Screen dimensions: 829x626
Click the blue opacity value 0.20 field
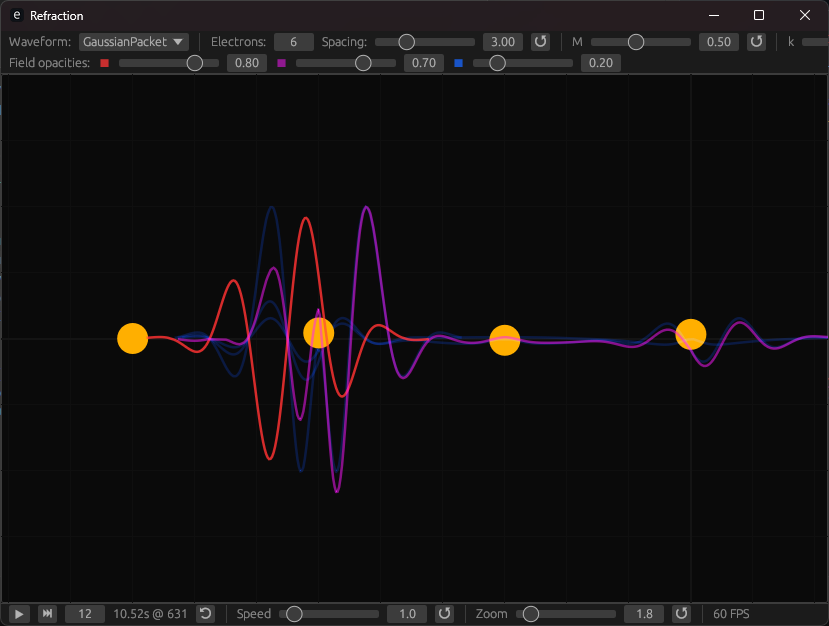point(601,63)
